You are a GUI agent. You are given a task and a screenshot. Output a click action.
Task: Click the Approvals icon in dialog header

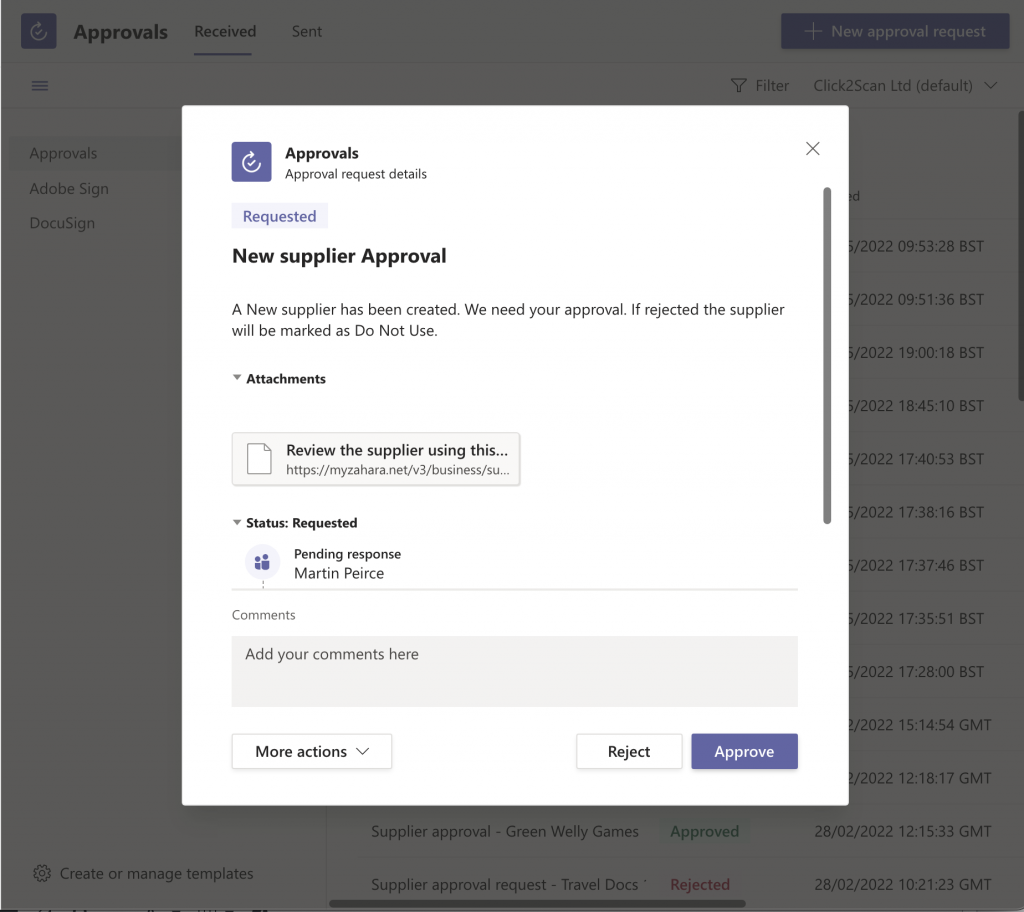point(251,161)
